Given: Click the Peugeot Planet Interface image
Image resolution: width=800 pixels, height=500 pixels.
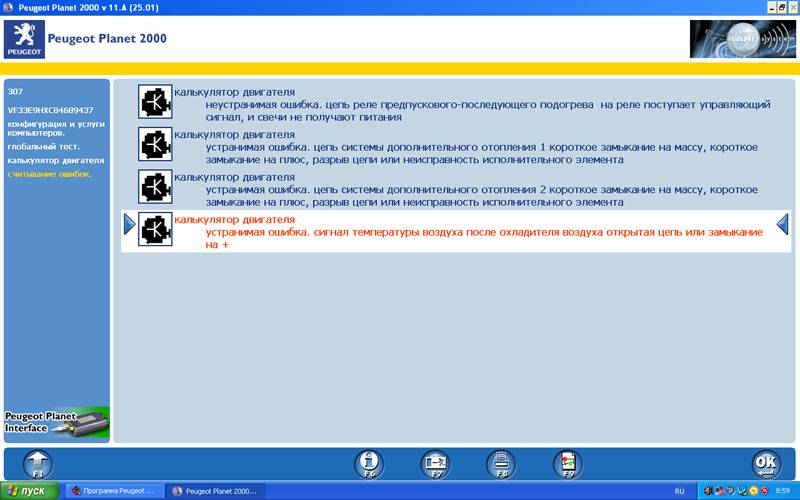Looking at the screenshot, I should 56,424.
